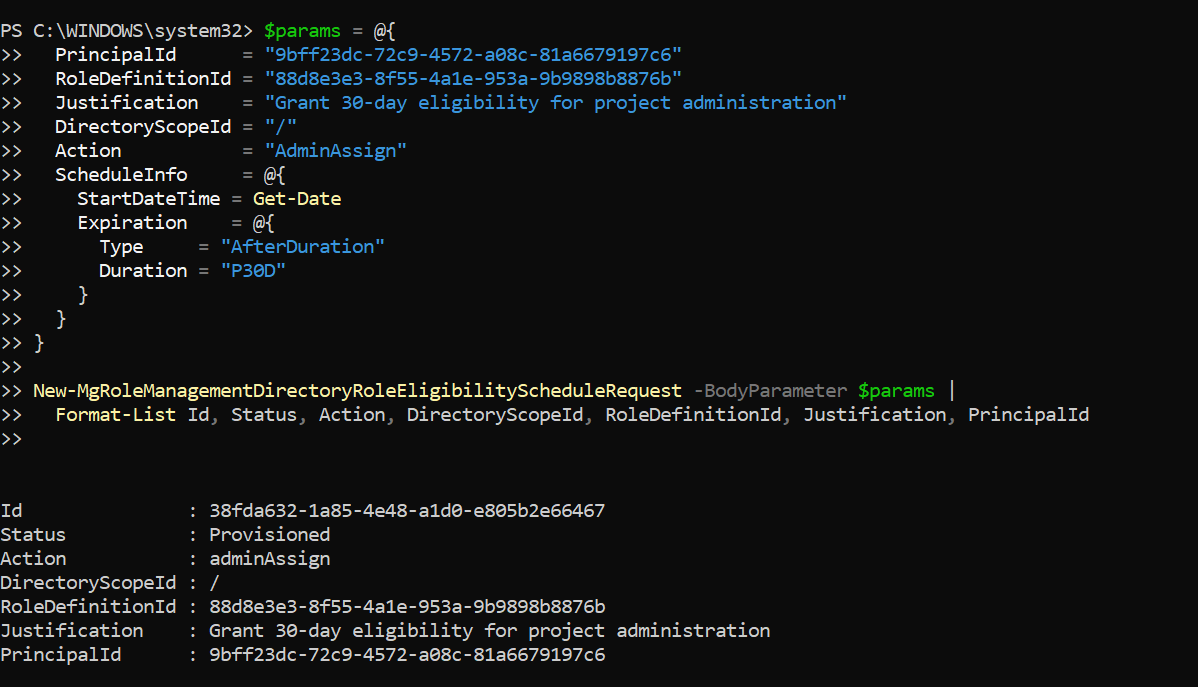Screen dimensions: 1198x687
Task: Click the "AfterDuration" type value
Action: tap(302, 246)
